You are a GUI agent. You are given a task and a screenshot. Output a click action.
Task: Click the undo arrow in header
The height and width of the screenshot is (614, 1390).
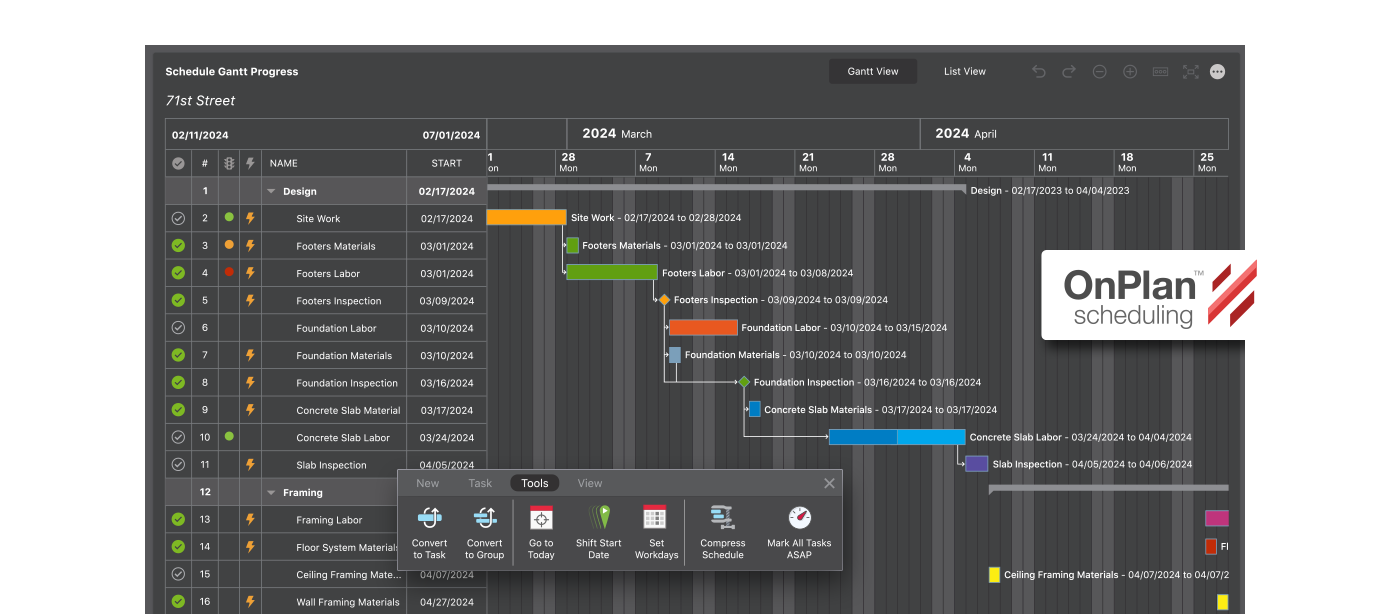1039,72
